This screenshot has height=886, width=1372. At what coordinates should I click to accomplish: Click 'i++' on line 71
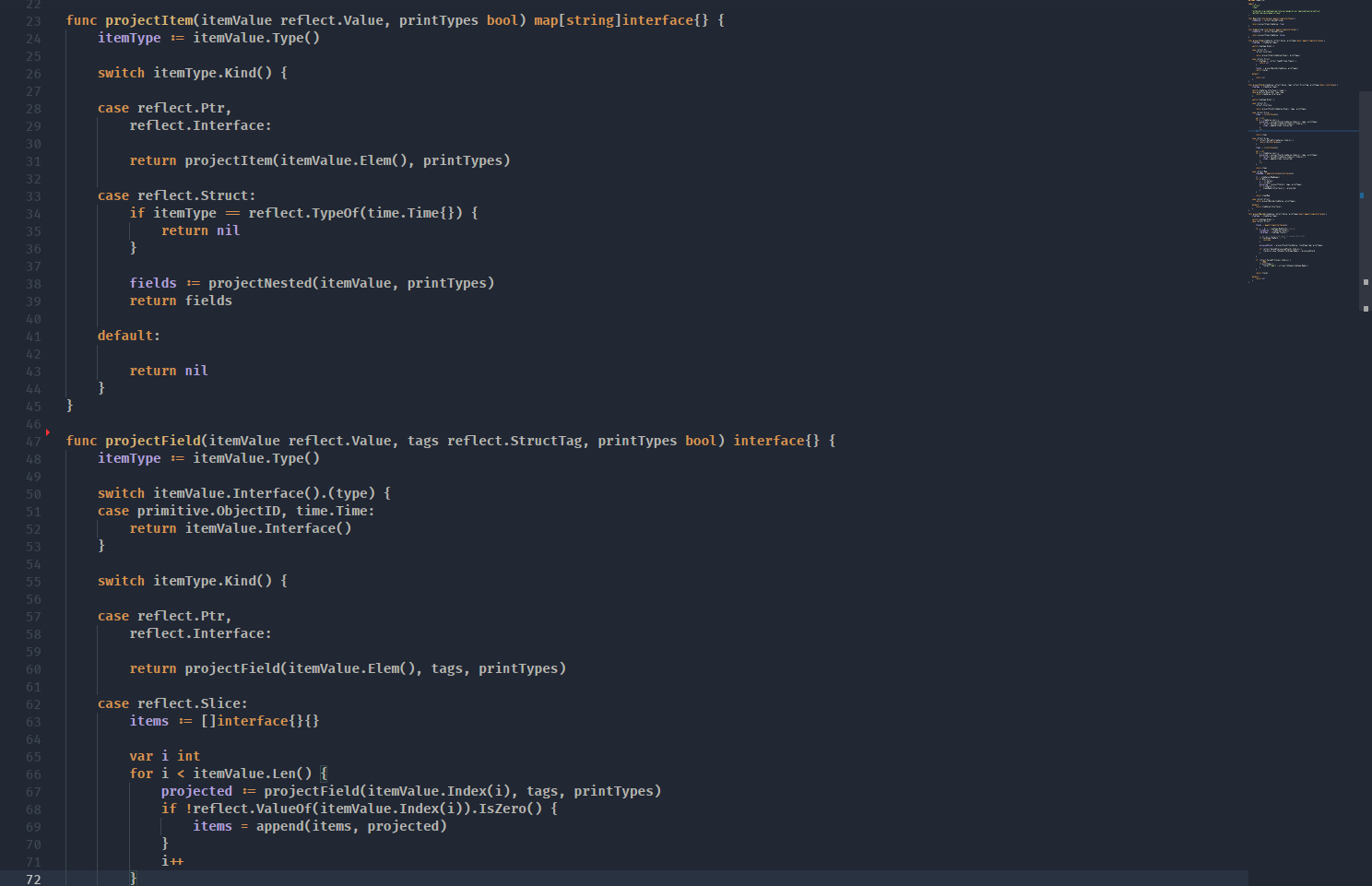(172, 861)
